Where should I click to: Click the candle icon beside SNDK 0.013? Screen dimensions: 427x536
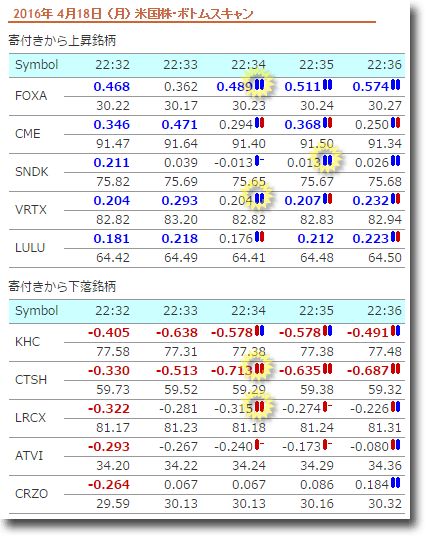pyautogui.click(x=328, y=160)
